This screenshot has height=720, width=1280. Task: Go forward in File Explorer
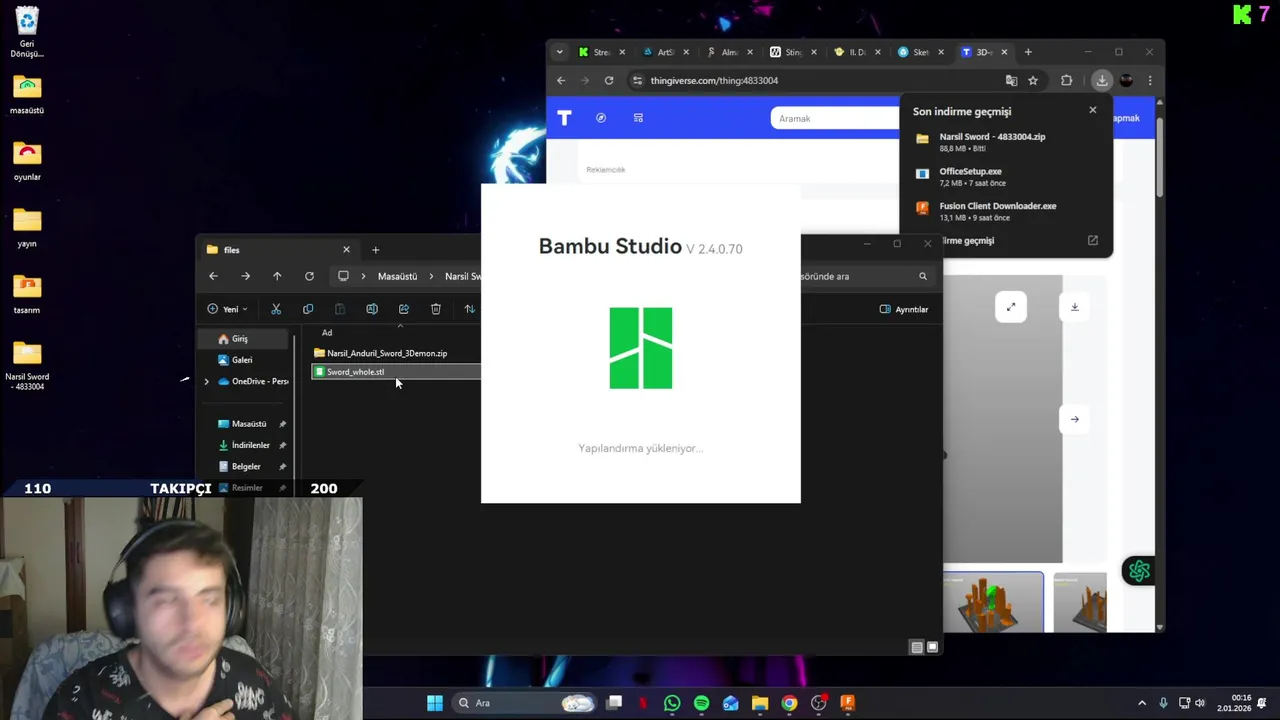[x=245, y=276]
